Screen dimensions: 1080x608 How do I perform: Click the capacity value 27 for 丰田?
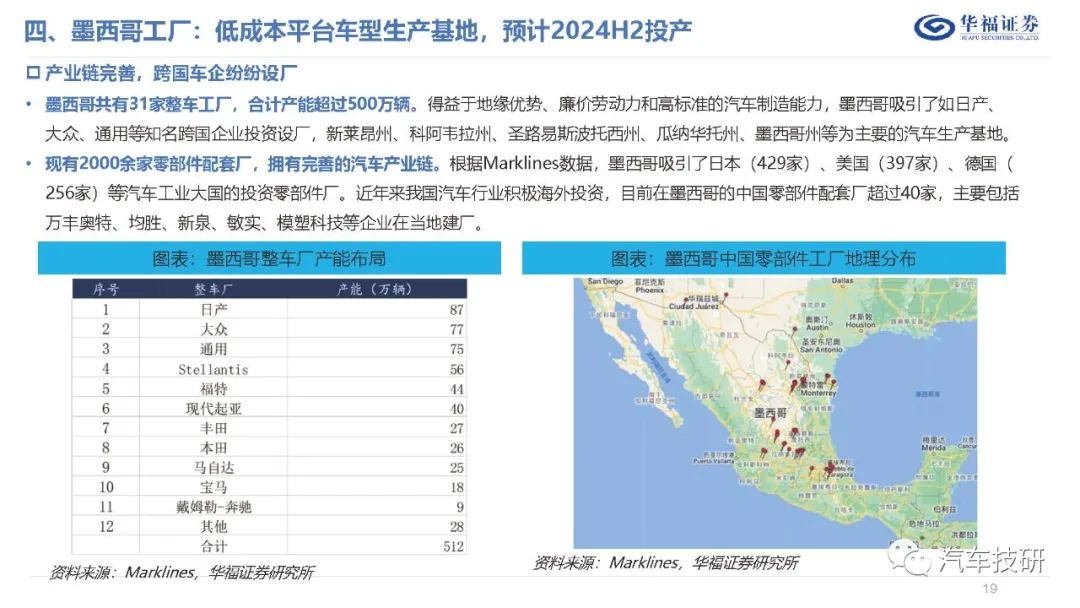(457, 428)
